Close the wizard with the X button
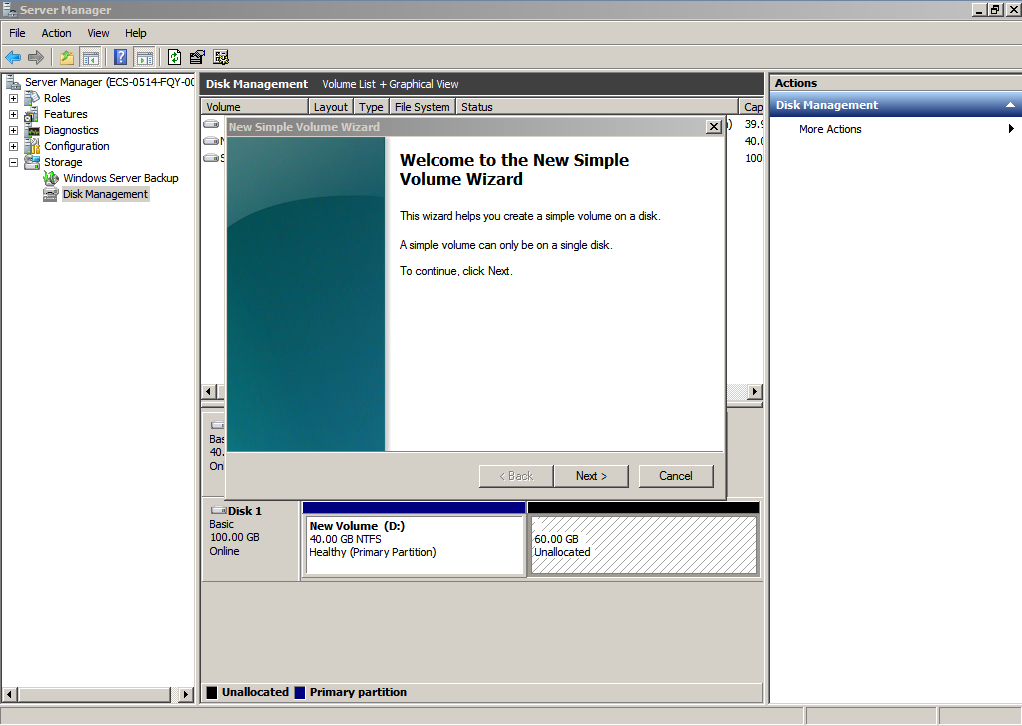Screen dimensions: 1022x726 coord(714,127)
